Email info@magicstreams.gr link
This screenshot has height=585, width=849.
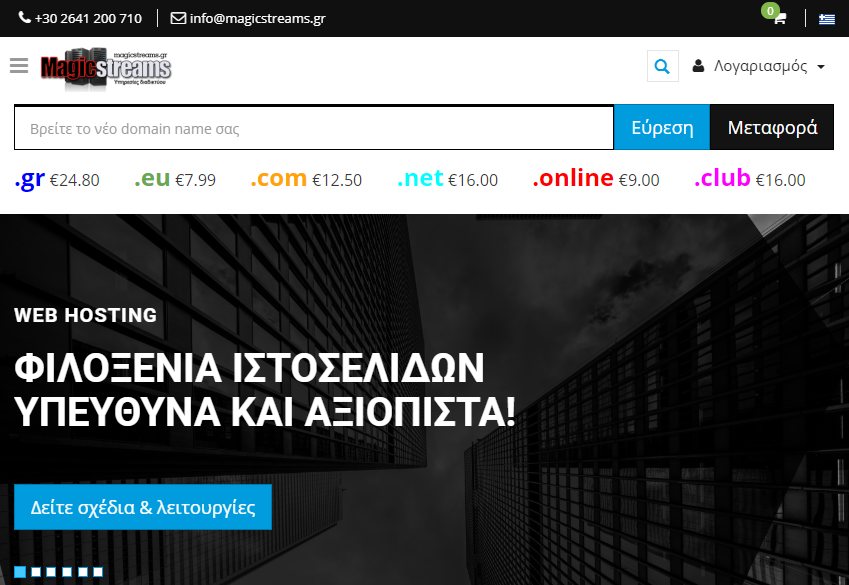pyautogui.click(x=258, y=18)
